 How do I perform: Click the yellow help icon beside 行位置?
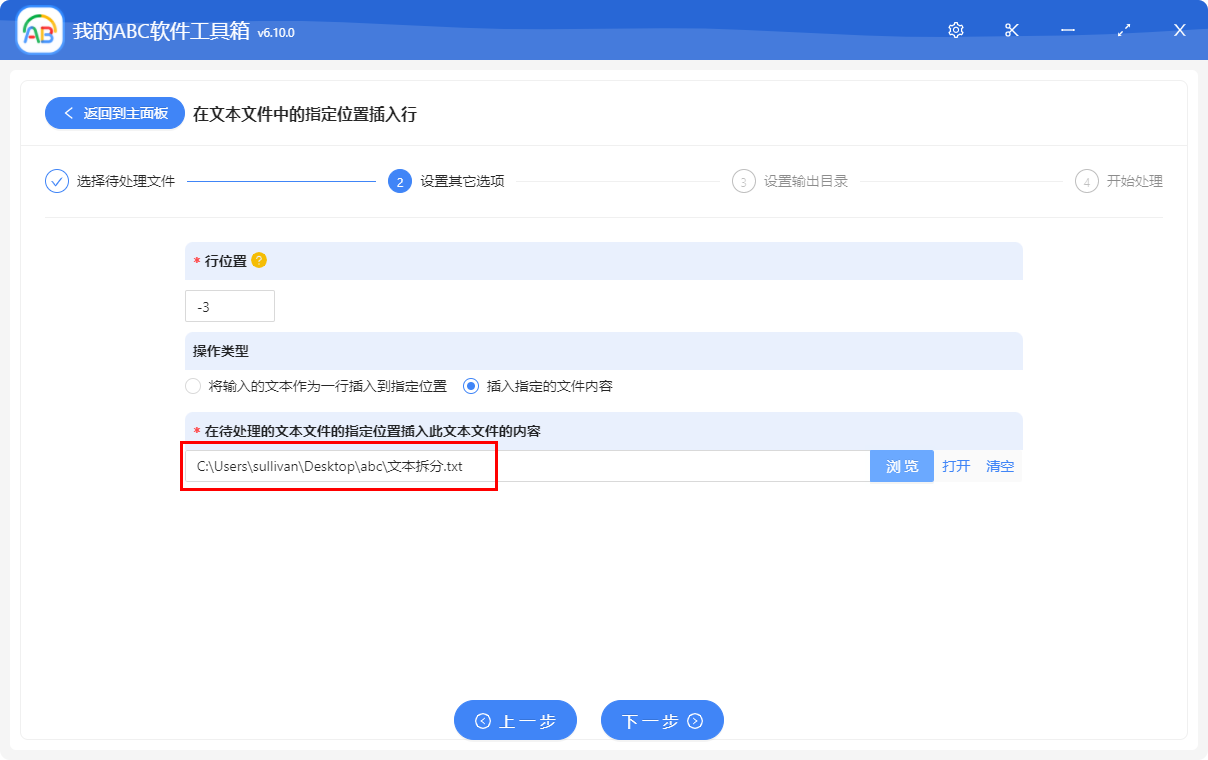click(258, 259)
